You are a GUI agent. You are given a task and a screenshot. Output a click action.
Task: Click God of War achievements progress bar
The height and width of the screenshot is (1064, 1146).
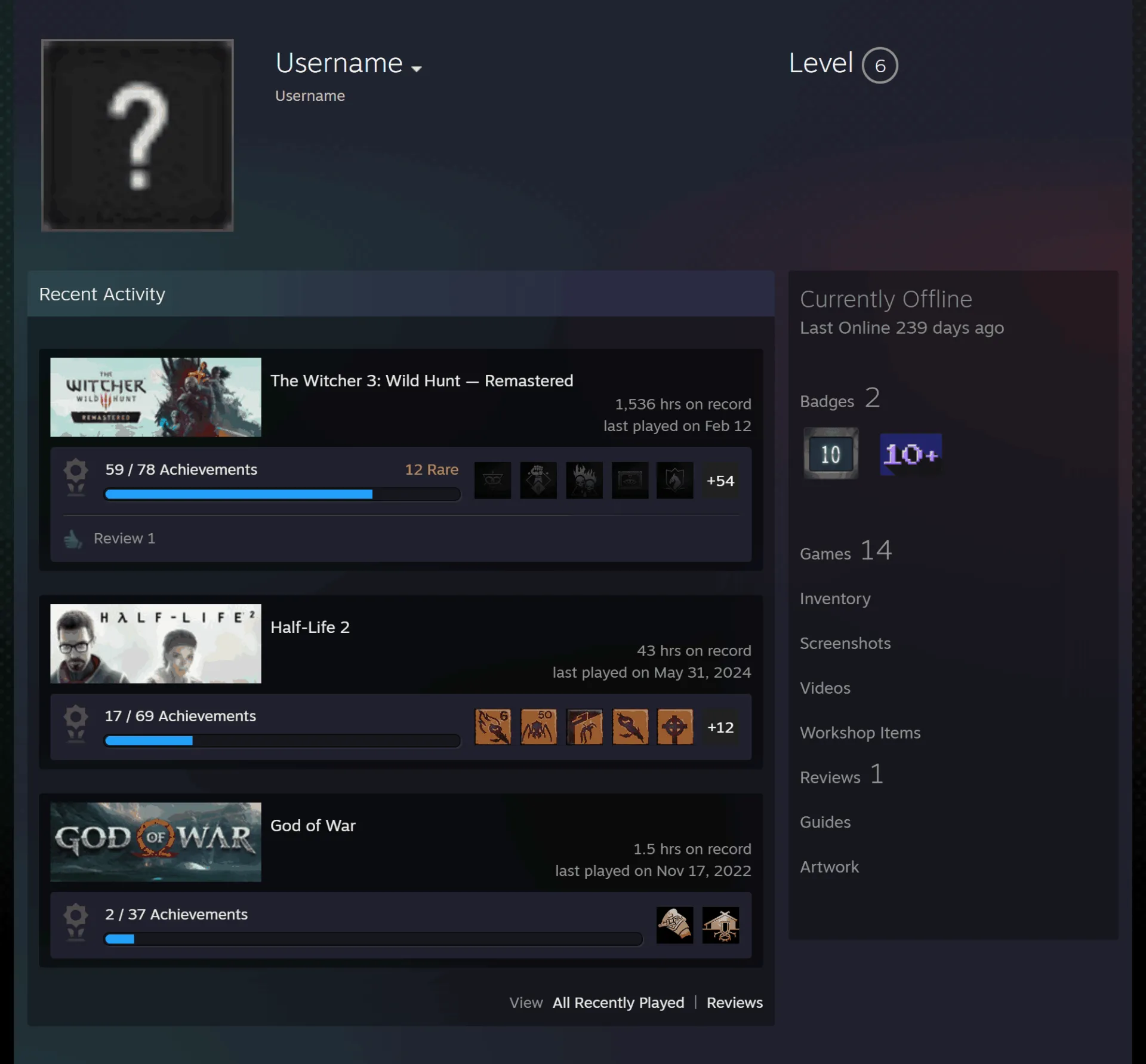tap(374, 939)
